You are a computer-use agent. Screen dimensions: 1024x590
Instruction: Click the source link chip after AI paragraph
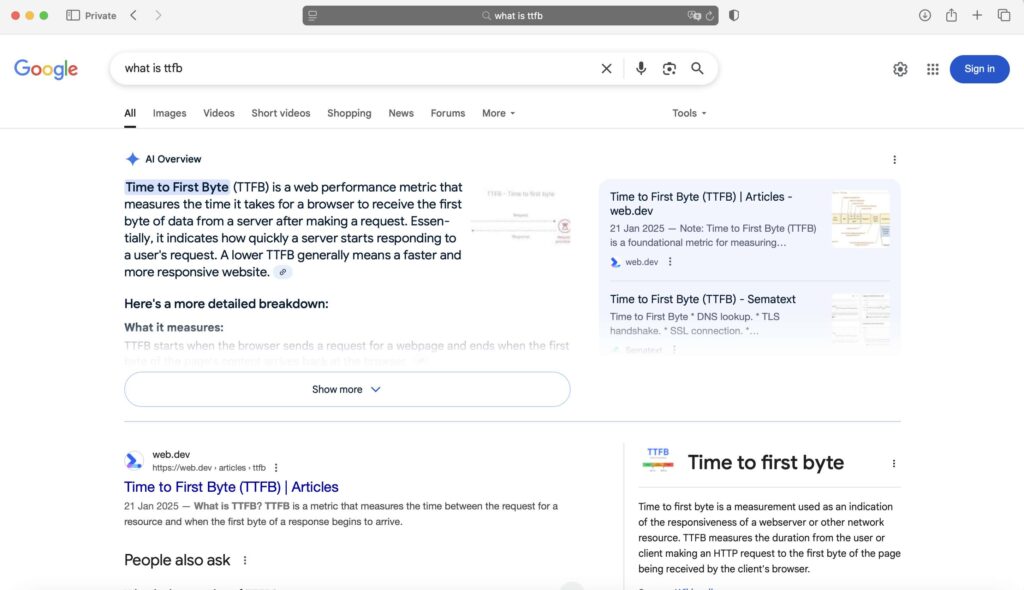[282, 272]
